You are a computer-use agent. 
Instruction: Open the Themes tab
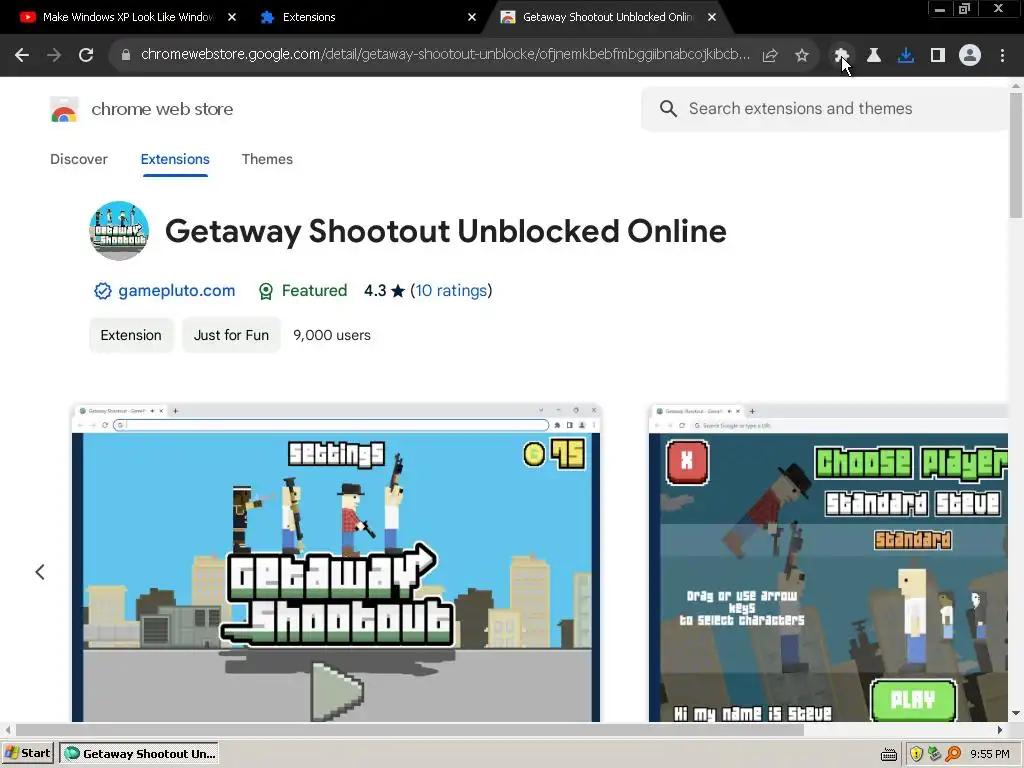point(267,159)
